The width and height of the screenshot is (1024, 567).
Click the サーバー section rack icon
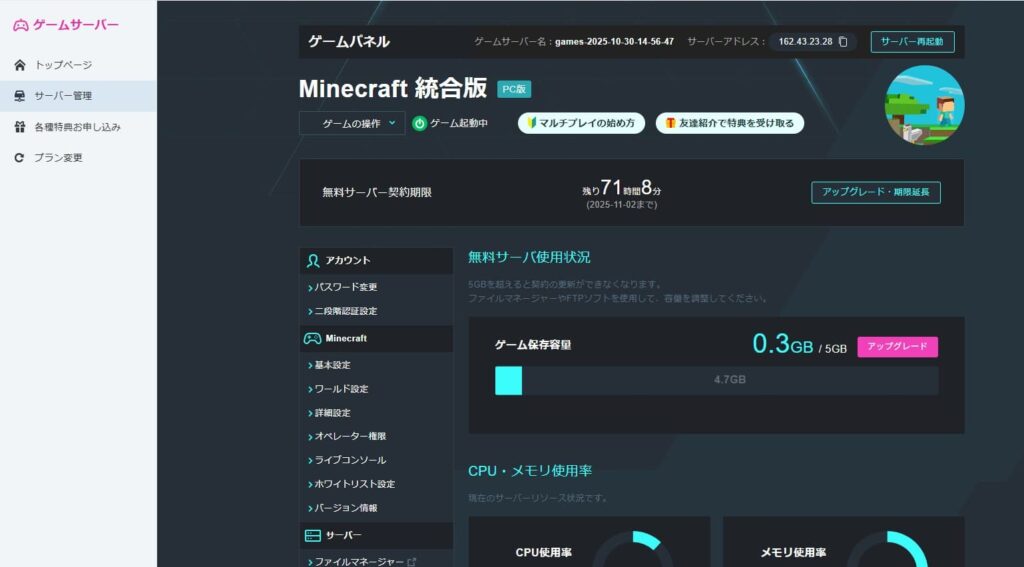(313, 536)
